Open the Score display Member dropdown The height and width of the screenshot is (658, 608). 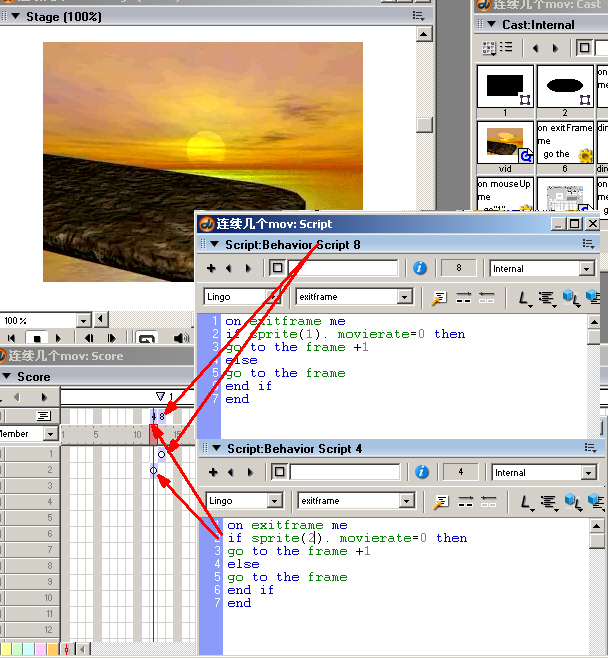tap(51, 433)
